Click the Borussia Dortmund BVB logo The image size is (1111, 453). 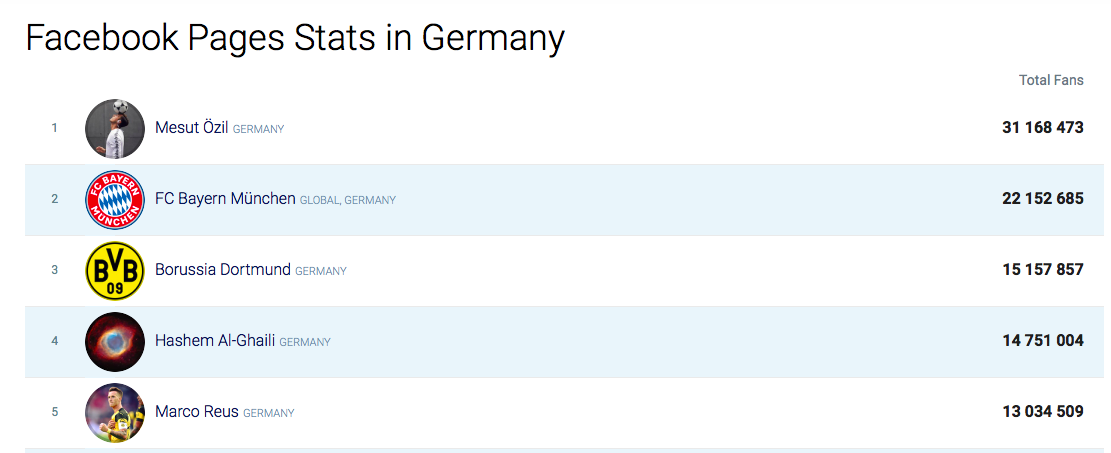click(x=115, y=270)
